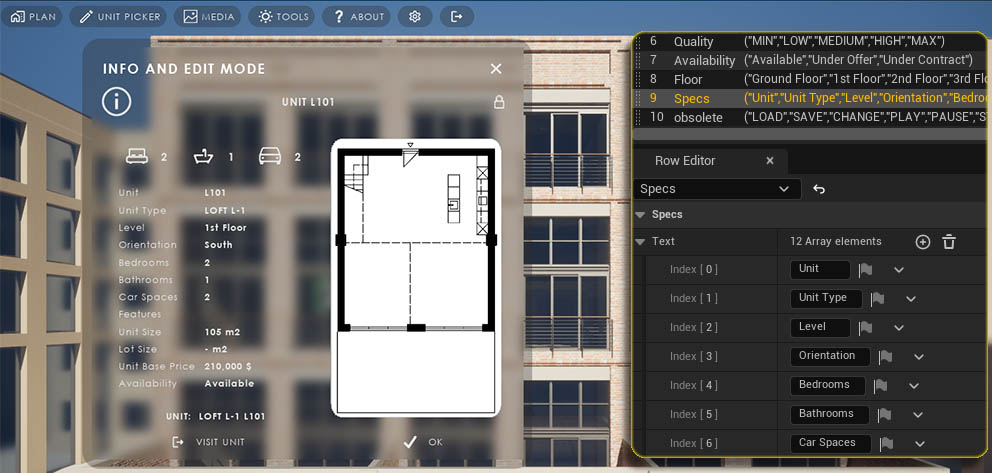
Task: Click the exit icon in top toolbar
Action: pyautogui.click(x=457, y=16)
